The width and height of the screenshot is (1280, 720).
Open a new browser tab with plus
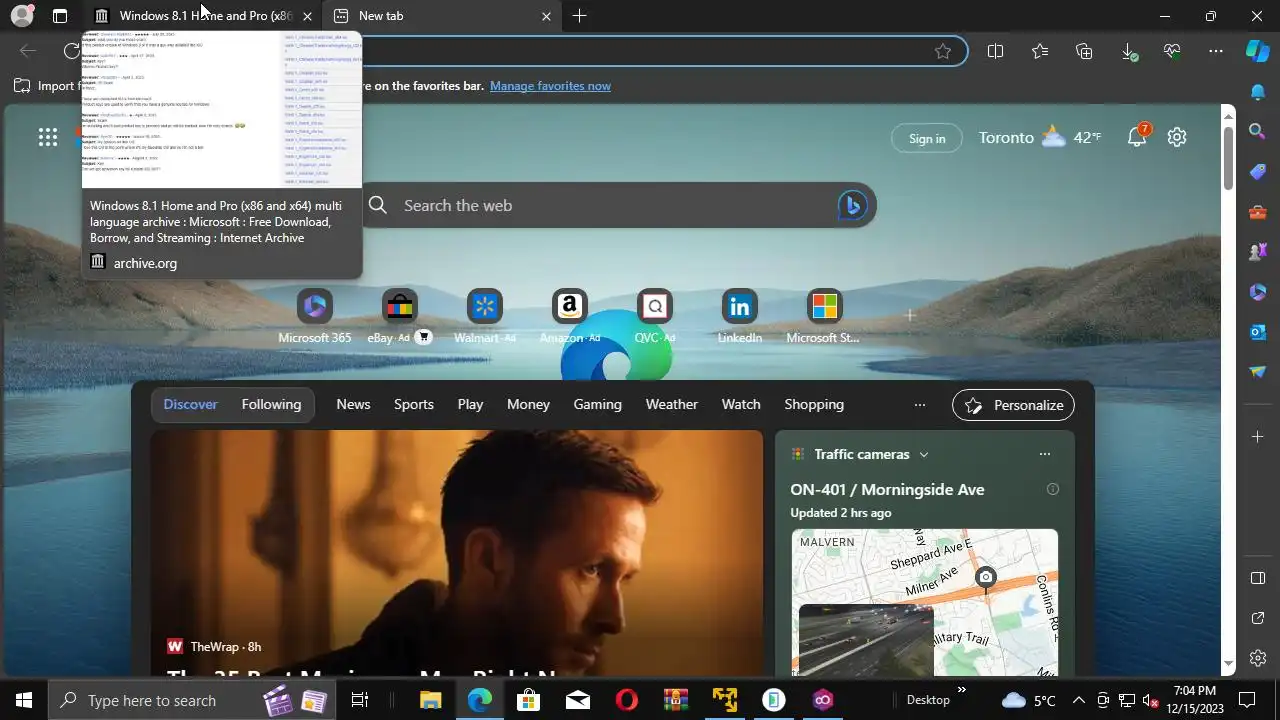(579, 16)
